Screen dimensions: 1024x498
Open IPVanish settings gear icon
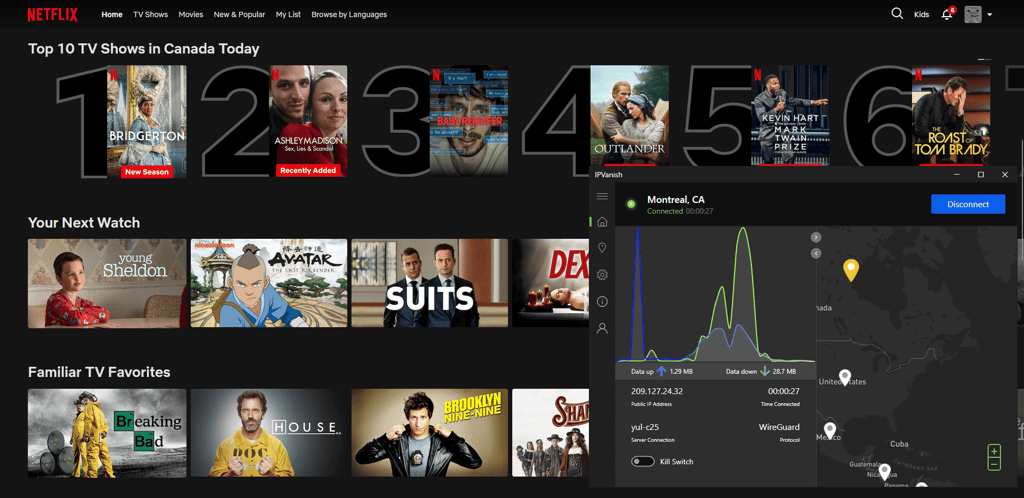tap(602, 275)
